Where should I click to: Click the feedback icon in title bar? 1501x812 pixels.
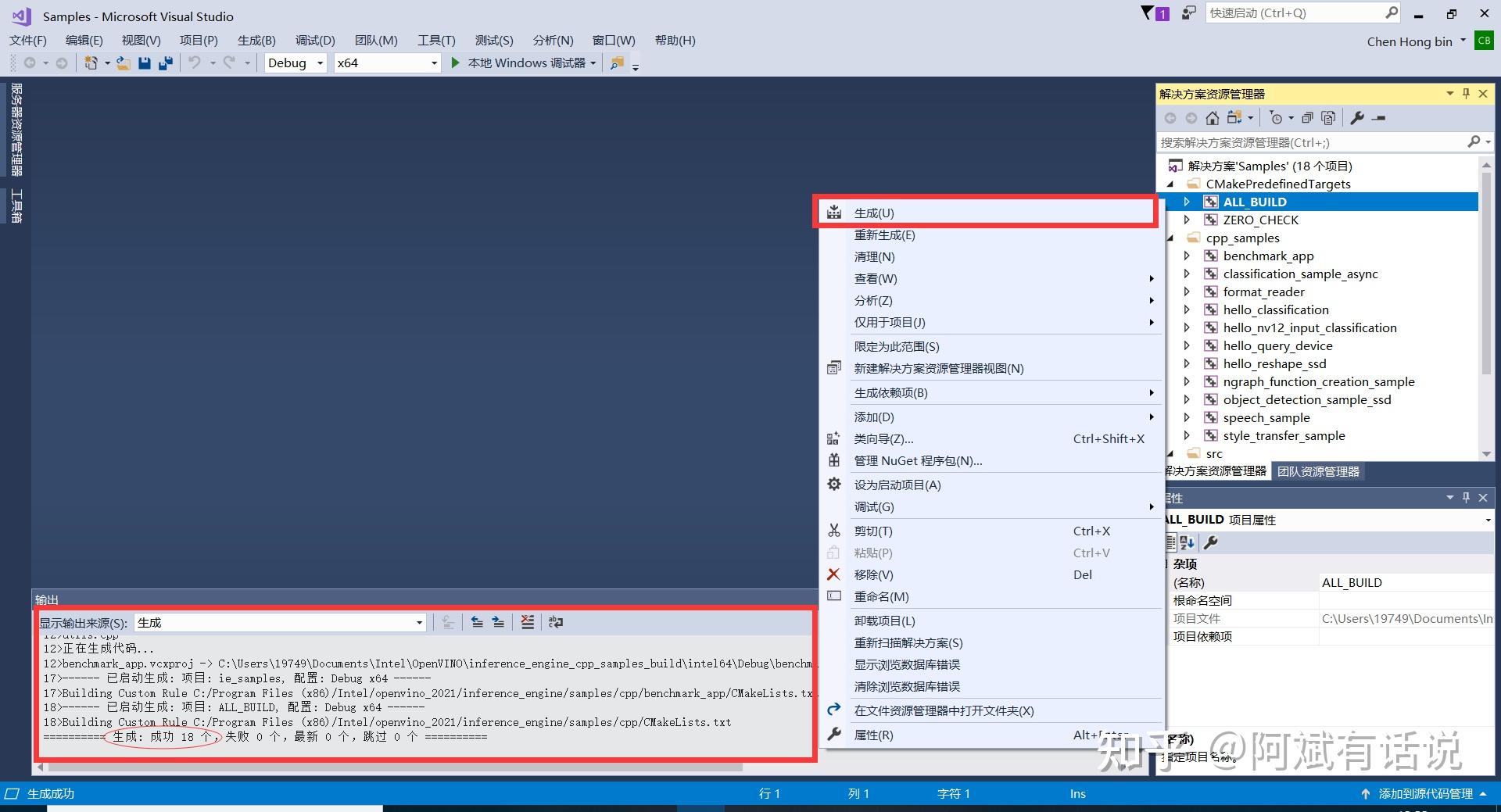point(1188,13)
